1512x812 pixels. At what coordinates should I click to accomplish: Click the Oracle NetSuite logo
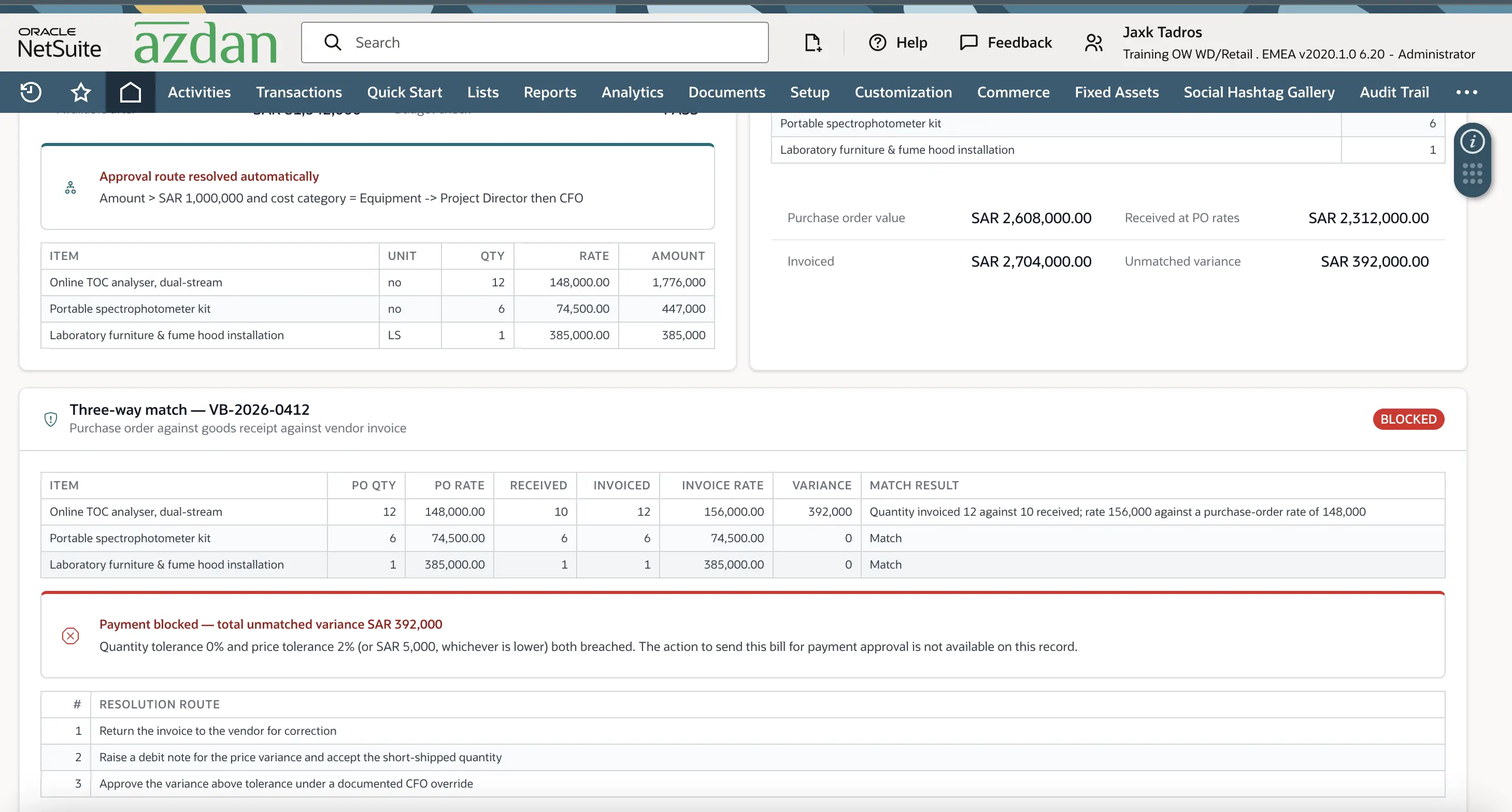[x=59, y=42]
